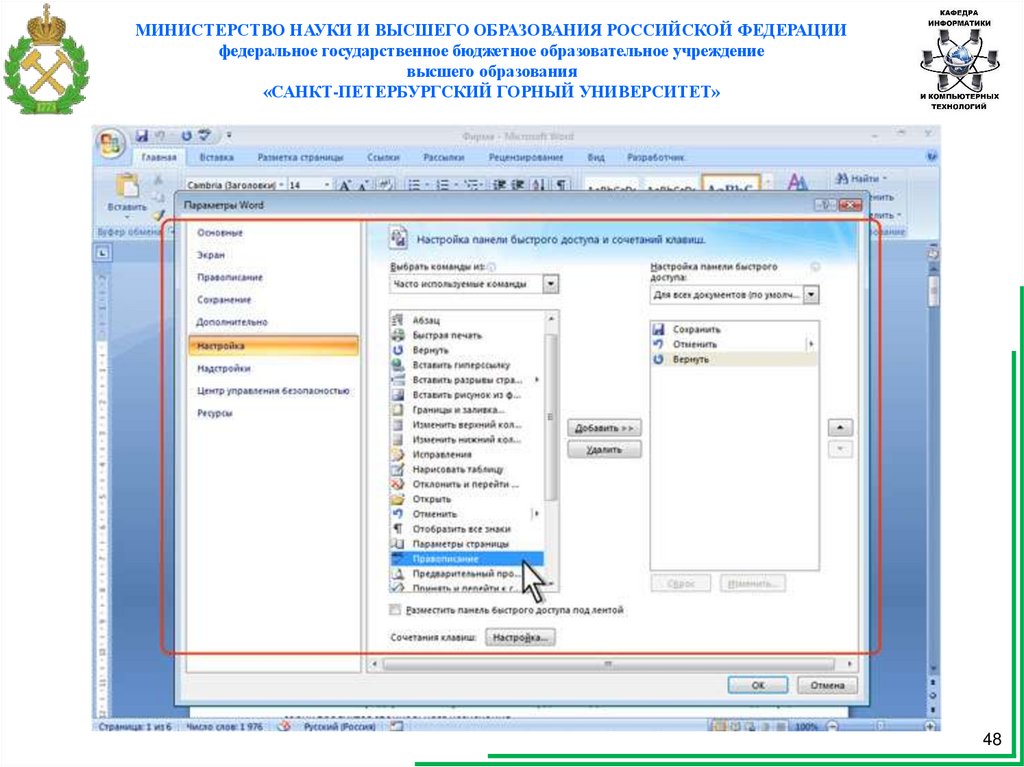1024x767 pixels.
Task: Select Отобразить все знаки command
Action: point(466,529)
